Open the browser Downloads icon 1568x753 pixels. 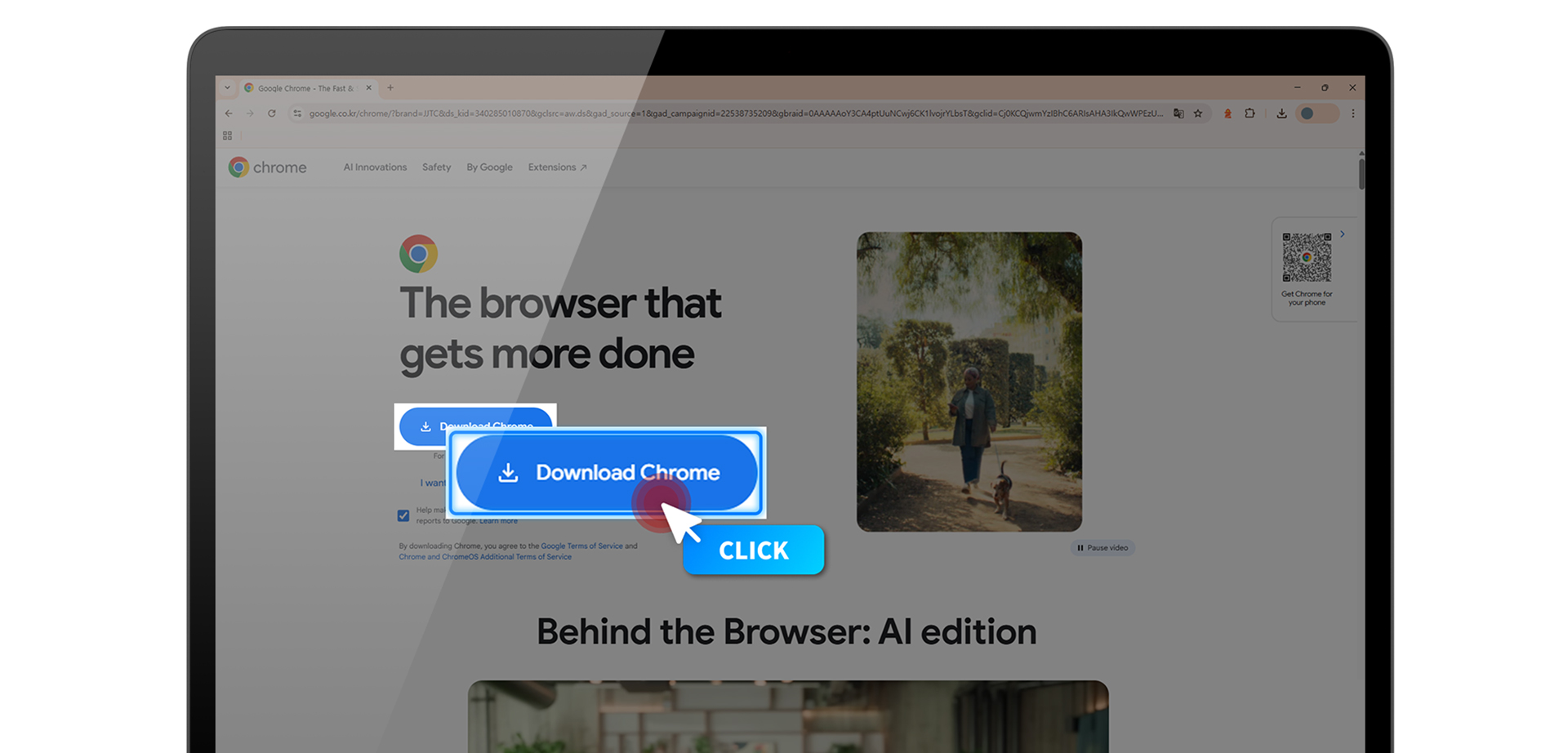coord(1281,114)
